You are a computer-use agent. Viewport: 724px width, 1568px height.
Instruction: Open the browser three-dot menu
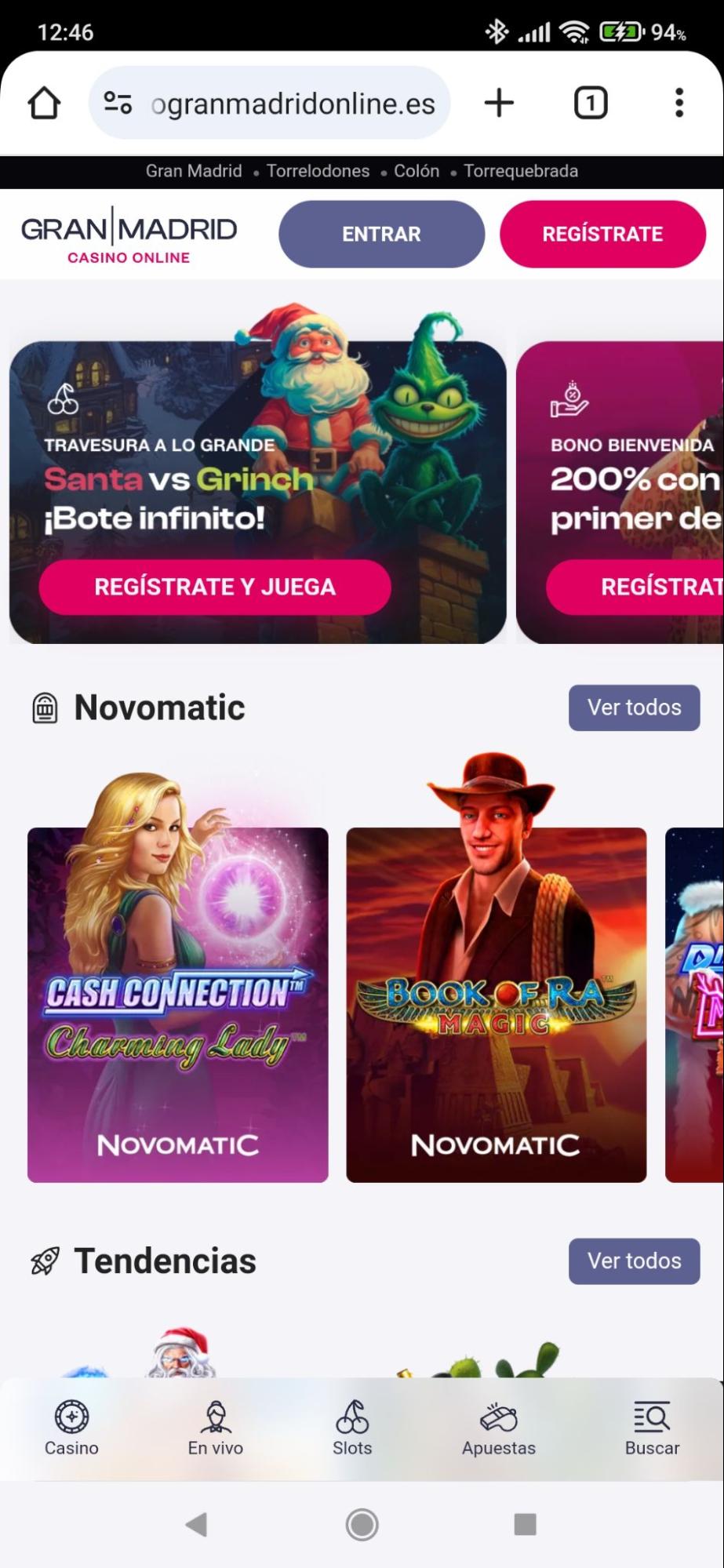679,103
